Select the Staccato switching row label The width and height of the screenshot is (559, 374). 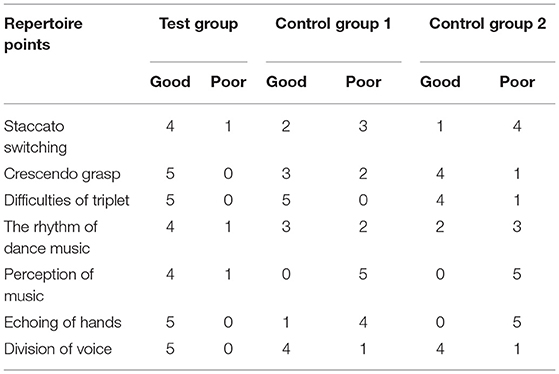click(35, 137)
